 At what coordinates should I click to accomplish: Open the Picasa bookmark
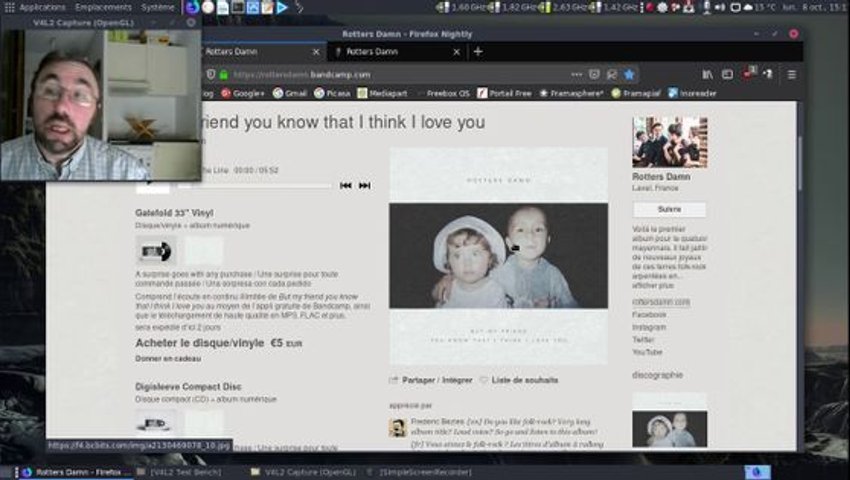332,93
